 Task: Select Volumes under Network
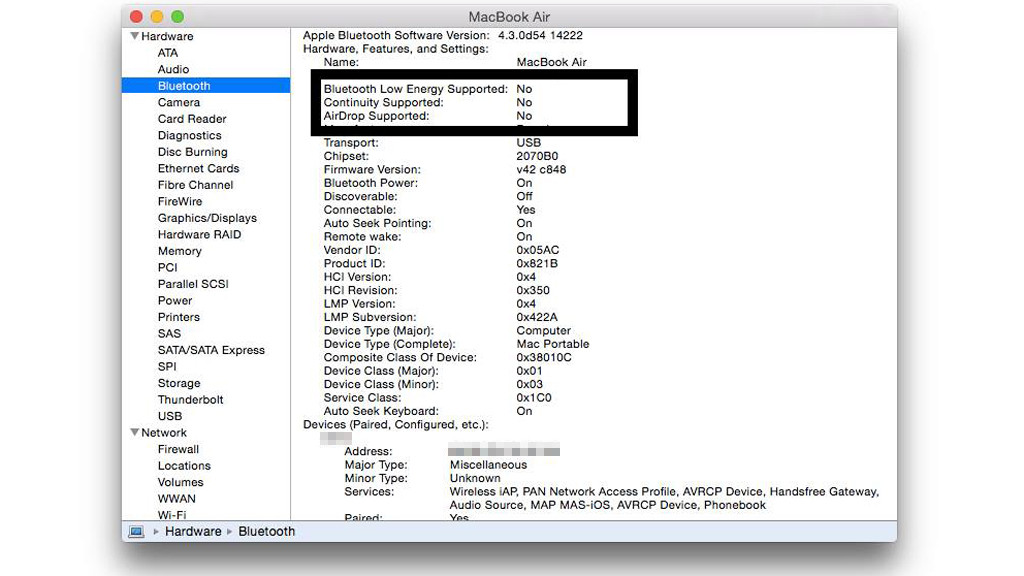(181, 482)
